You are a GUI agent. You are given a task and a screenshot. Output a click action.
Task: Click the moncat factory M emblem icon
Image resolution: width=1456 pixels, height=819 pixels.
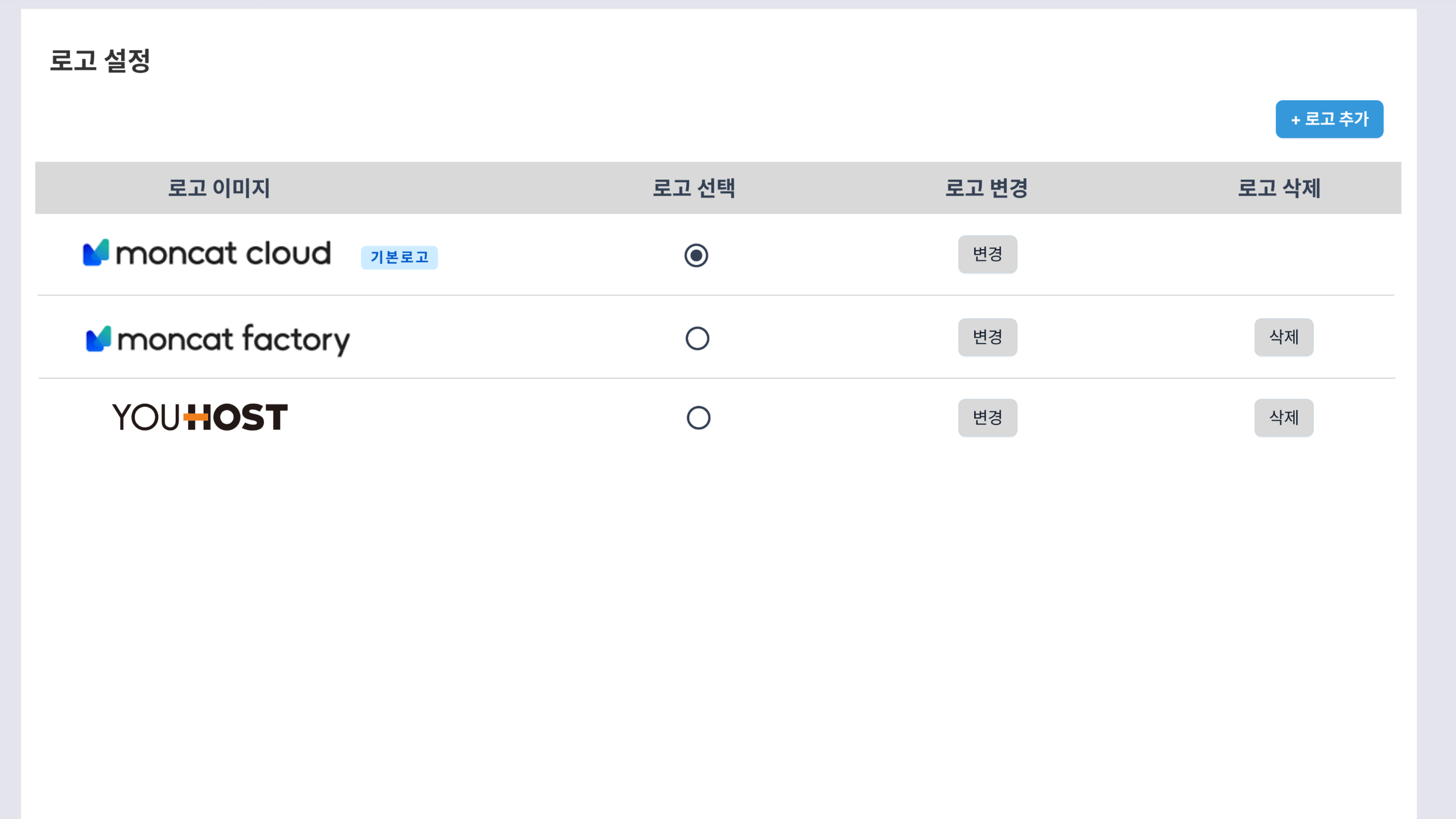click(x=98, y=339)
